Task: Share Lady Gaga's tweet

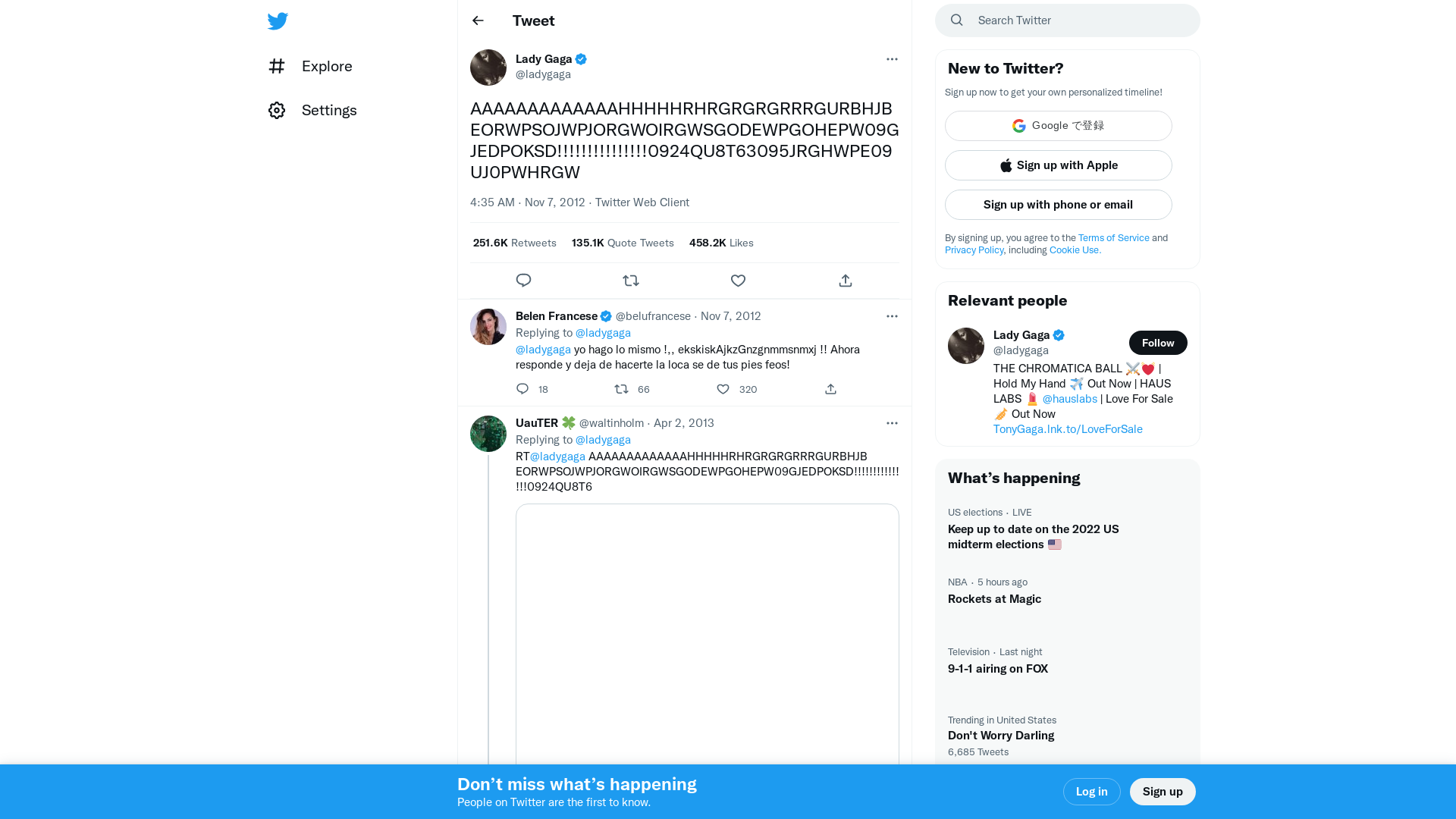Action: pos(845,280)
